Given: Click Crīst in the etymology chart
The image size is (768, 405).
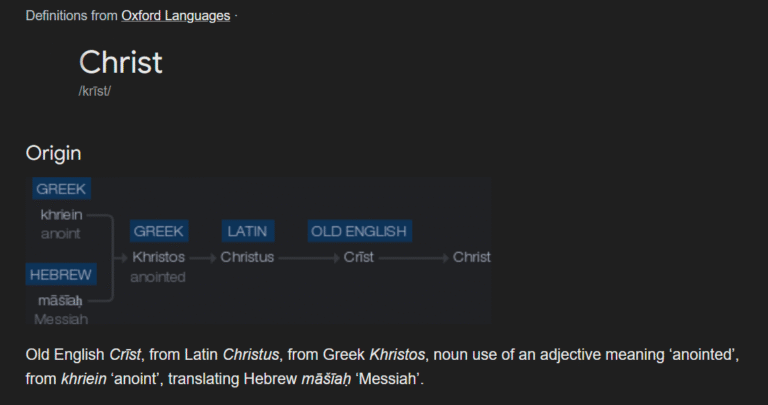Looking at the screenshot, I should coord(359,257).
